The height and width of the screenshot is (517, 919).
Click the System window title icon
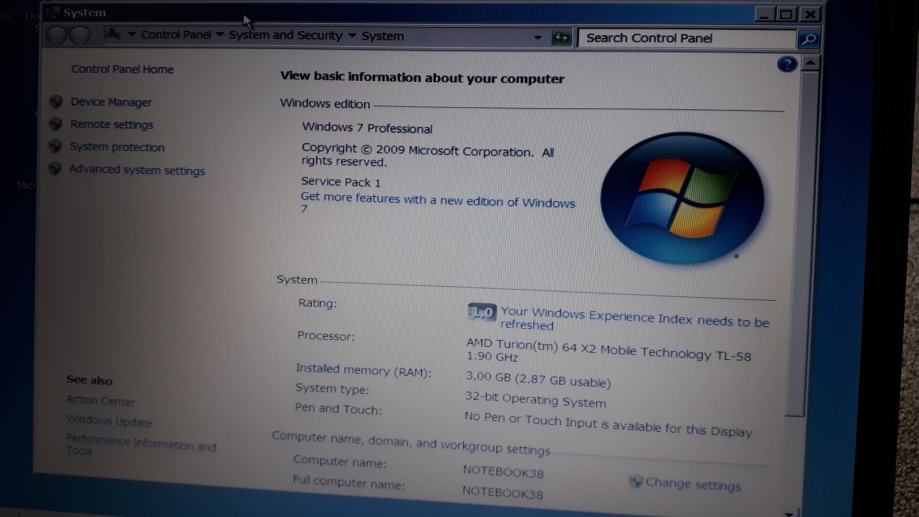tap(54, 12)
